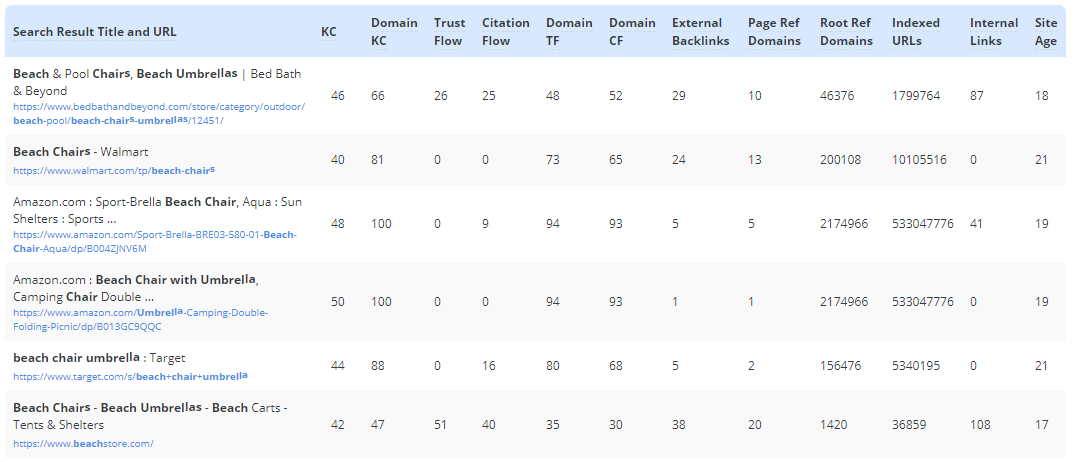Sort by the Site Age column header

1046,32
